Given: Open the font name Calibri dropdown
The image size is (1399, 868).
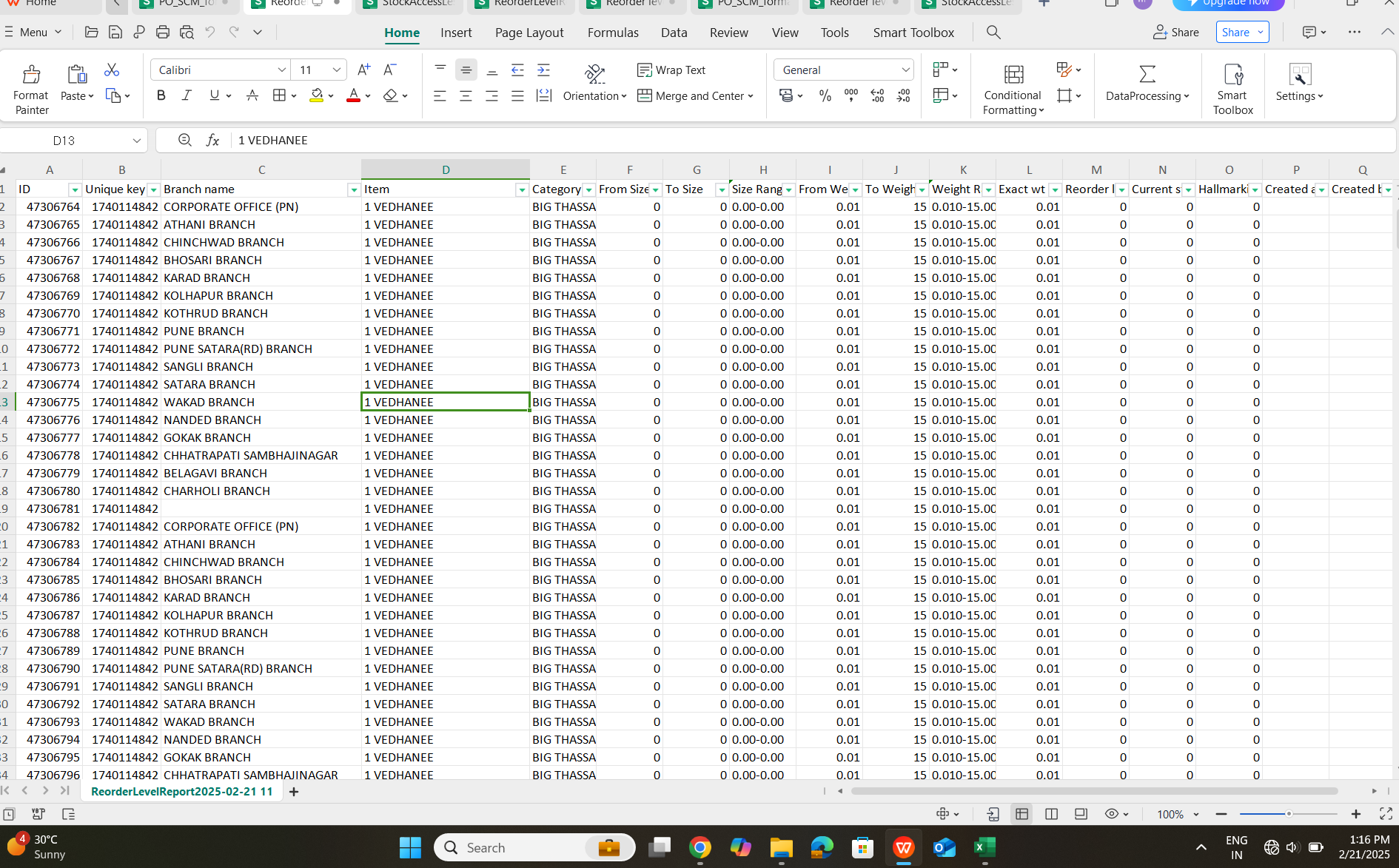Looking at the screenshot, I should [282, 70].
